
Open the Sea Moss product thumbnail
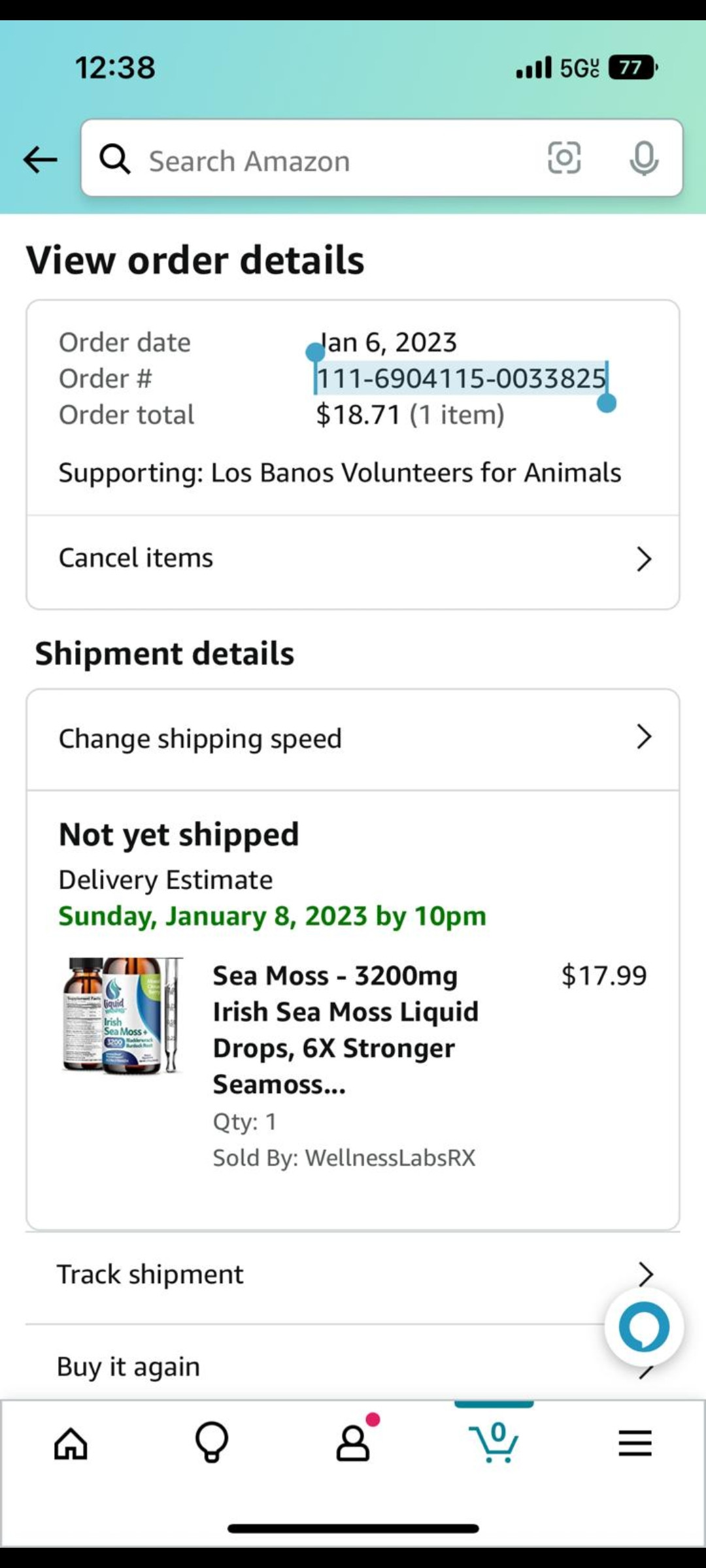[x=122, y=1015]
